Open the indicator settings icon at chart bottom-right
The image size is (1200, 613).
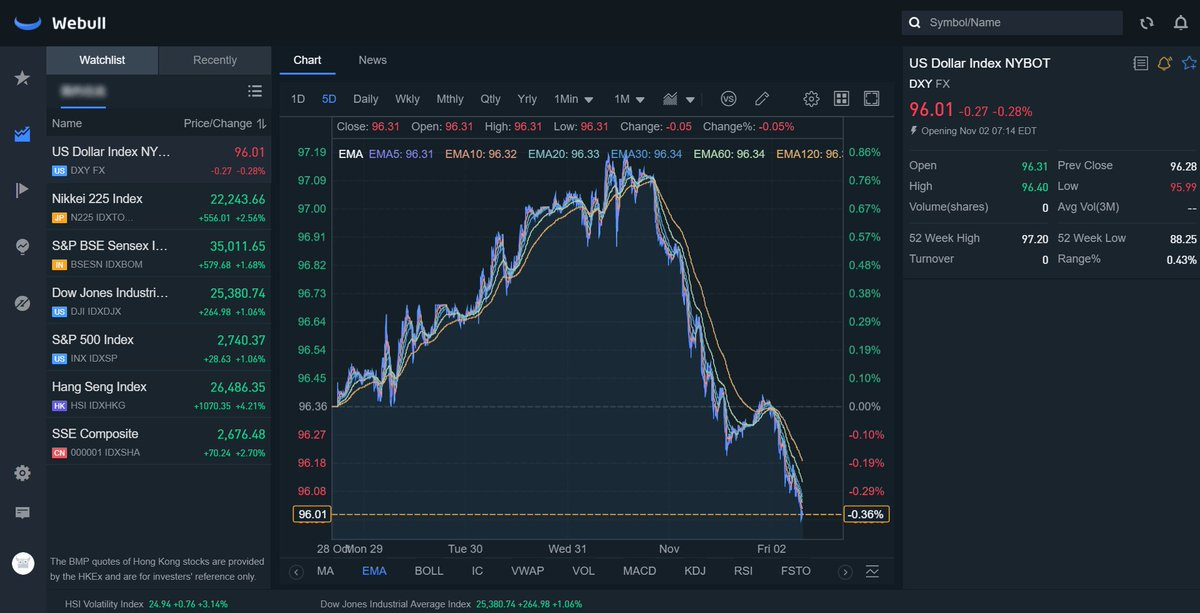pyautogui.click(x=872, y=571)
